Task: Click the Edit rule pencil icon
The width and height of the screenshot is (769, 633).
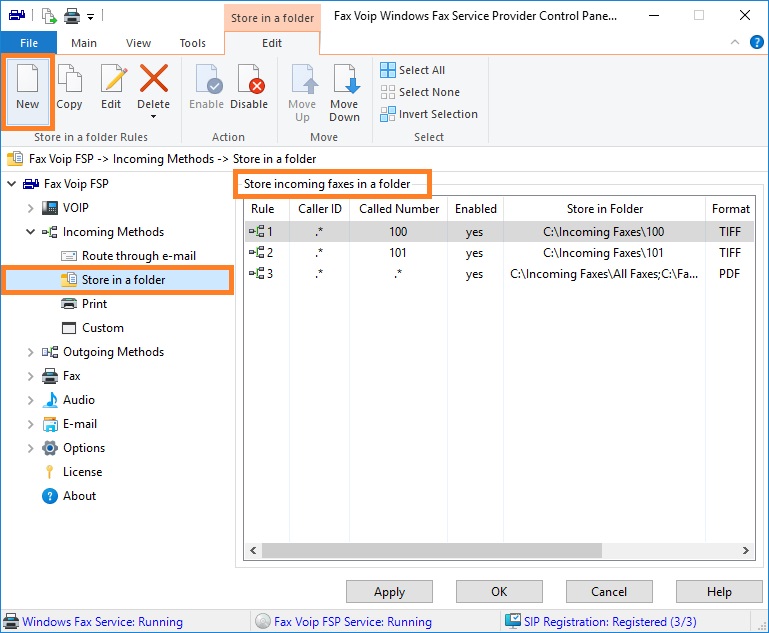Action: pyautogui.click(x=113, y=78)
